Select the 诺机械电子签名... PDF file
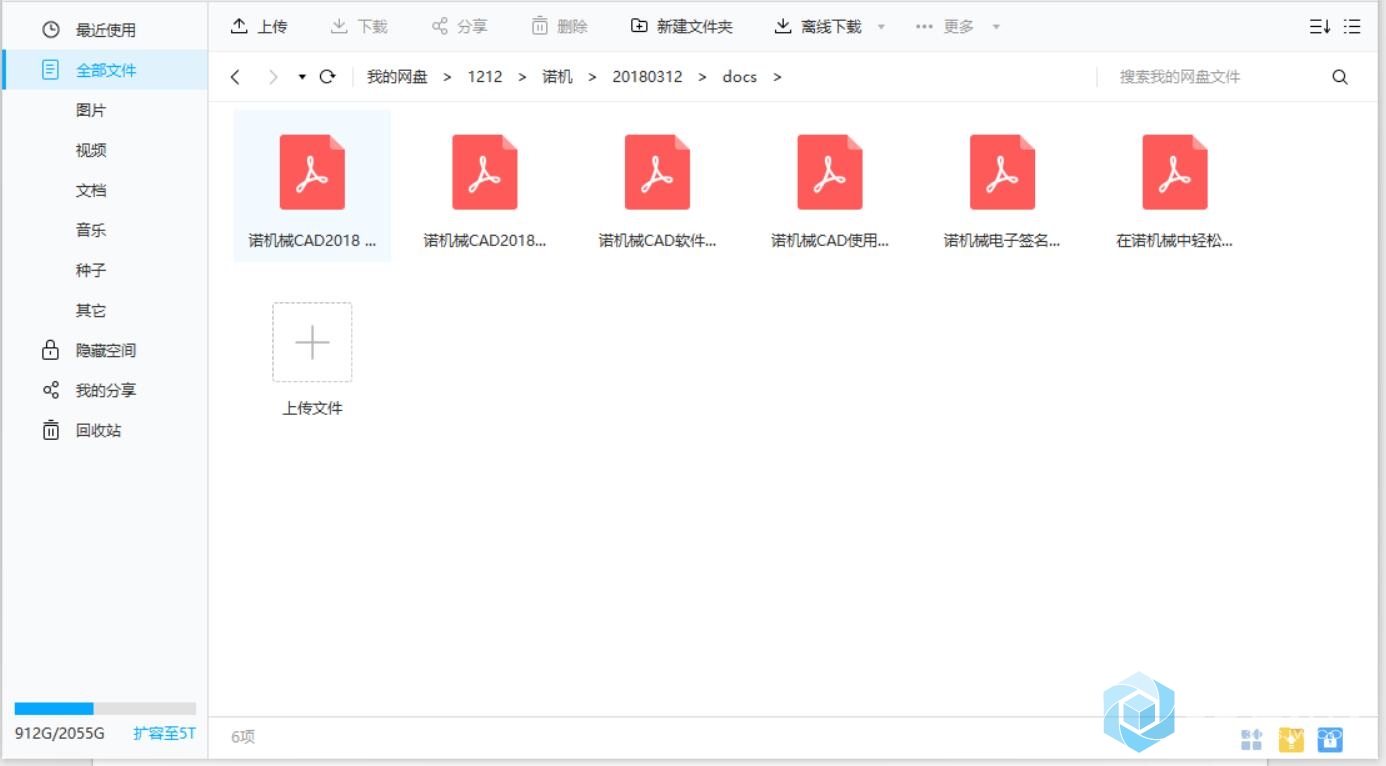Screen dimensions: 1386x766 [x=1002, y=186]
